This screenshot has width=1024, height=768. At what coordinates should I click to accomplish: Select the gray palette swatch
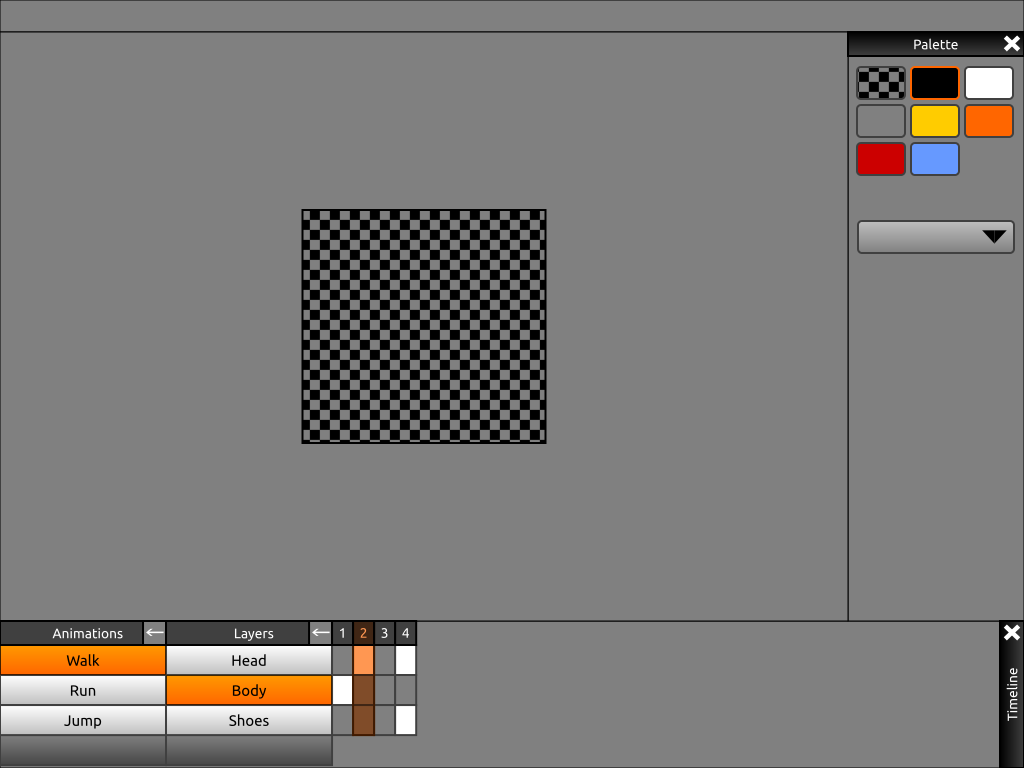(x=880, y=121)
